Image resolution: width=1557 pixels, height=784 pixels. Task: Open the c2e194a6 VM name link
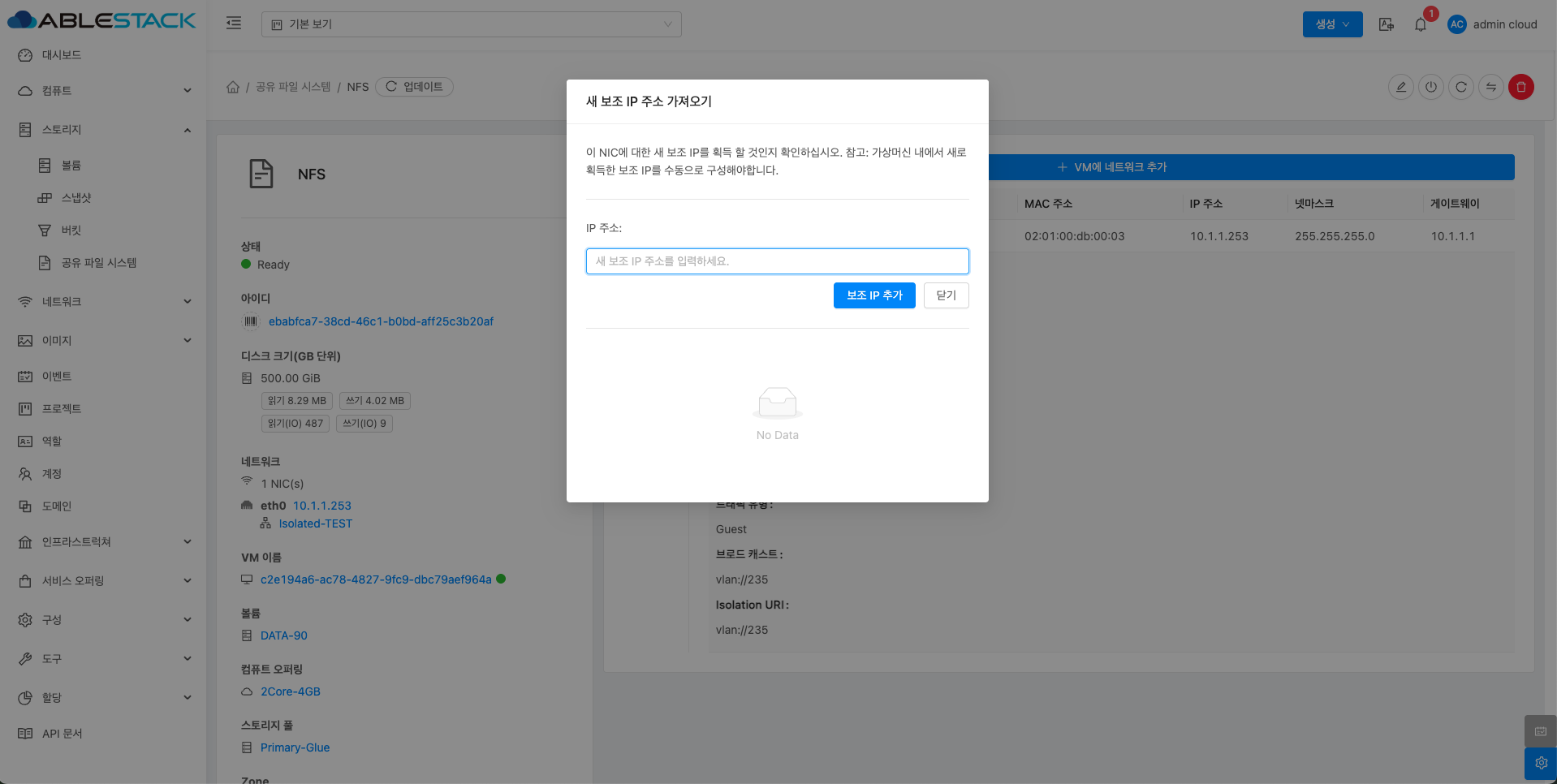click(376, 579)
